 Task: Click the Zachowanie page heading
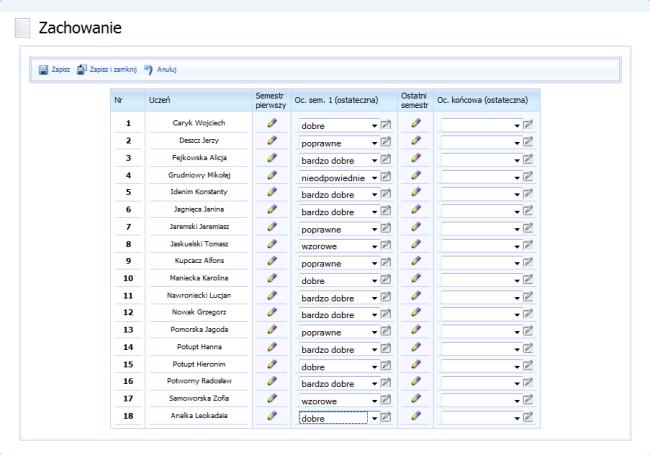pos(80,28)
